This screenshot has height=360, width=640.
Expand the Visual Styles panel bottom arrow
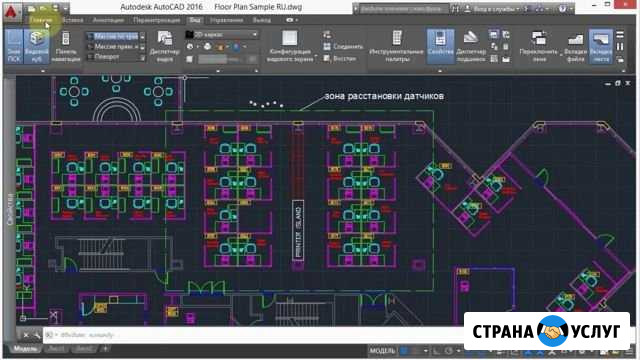[x=218, y=71]
